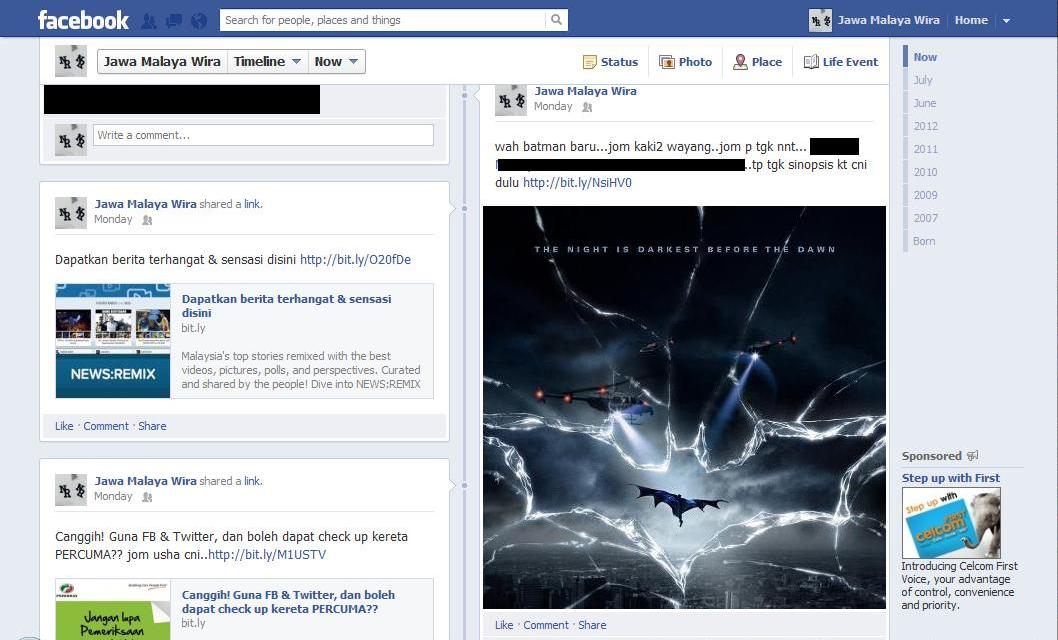Viewport: 1058px width, 640px height.
Task: Open link http://bit.ly/M1USTV
Action: pos(267,554)
